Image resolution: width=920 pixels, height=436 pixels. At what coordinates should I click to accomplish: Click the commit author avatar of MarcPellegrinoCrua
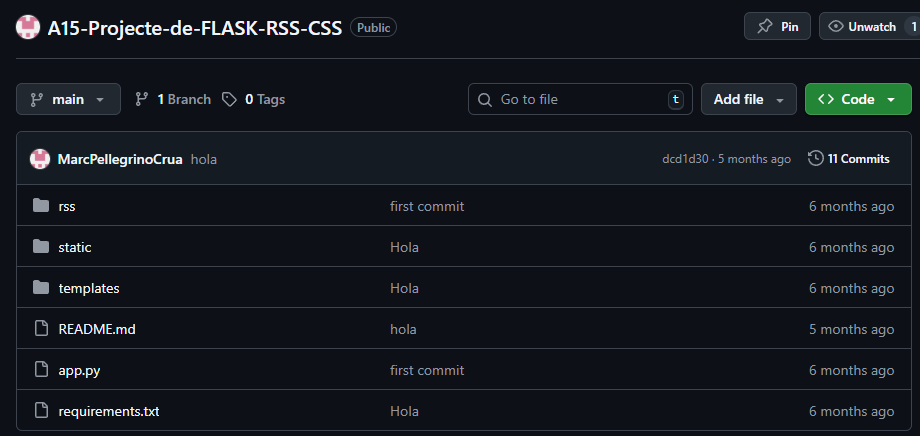click(x=40, y=159)
